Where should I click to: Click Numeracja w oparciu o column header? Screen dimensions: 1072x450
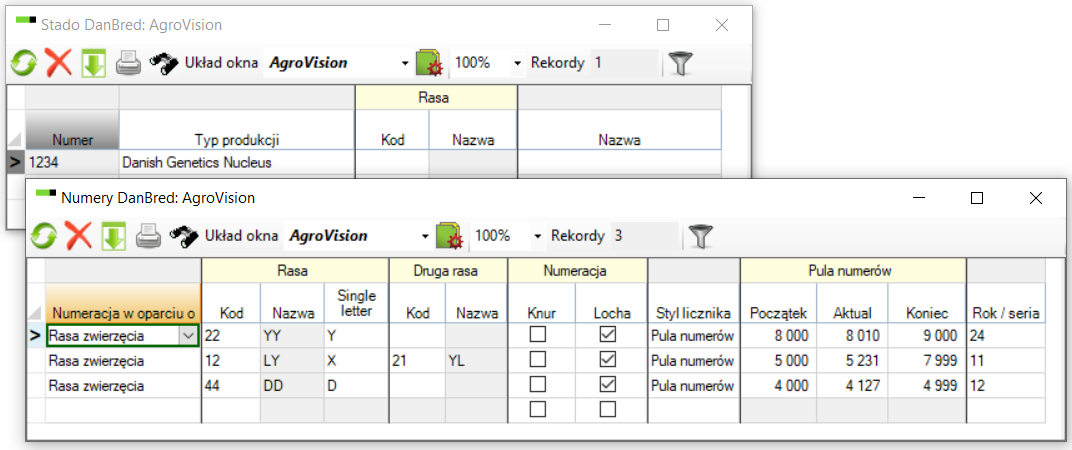point(124,302)
